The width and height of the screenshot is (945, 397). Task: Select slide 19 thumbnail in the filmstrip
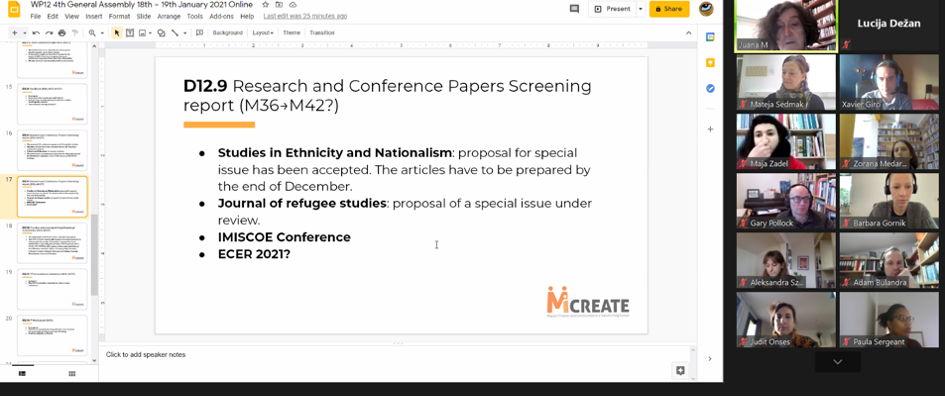pos(52,289)
